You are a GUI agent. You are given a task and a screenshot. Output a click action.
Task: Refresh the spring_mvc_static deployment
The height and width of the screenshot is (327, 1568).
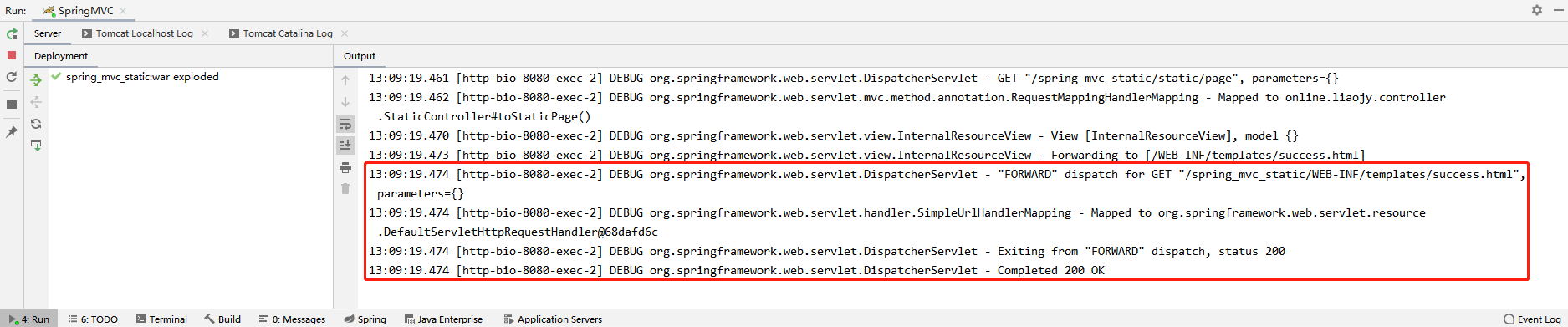(x=36, y=124)
